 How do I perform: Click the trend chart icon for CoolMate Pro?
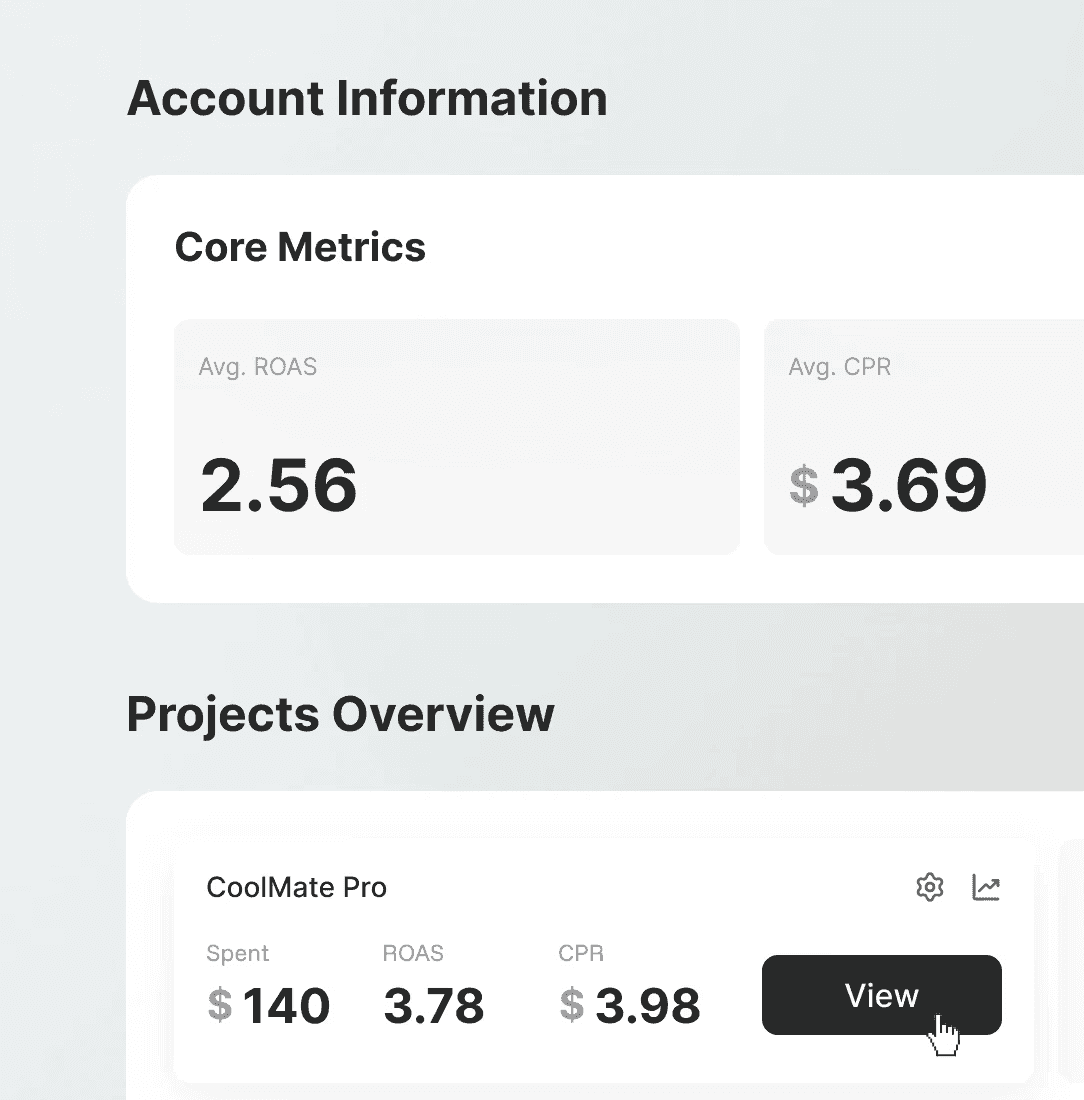(986, 887)
